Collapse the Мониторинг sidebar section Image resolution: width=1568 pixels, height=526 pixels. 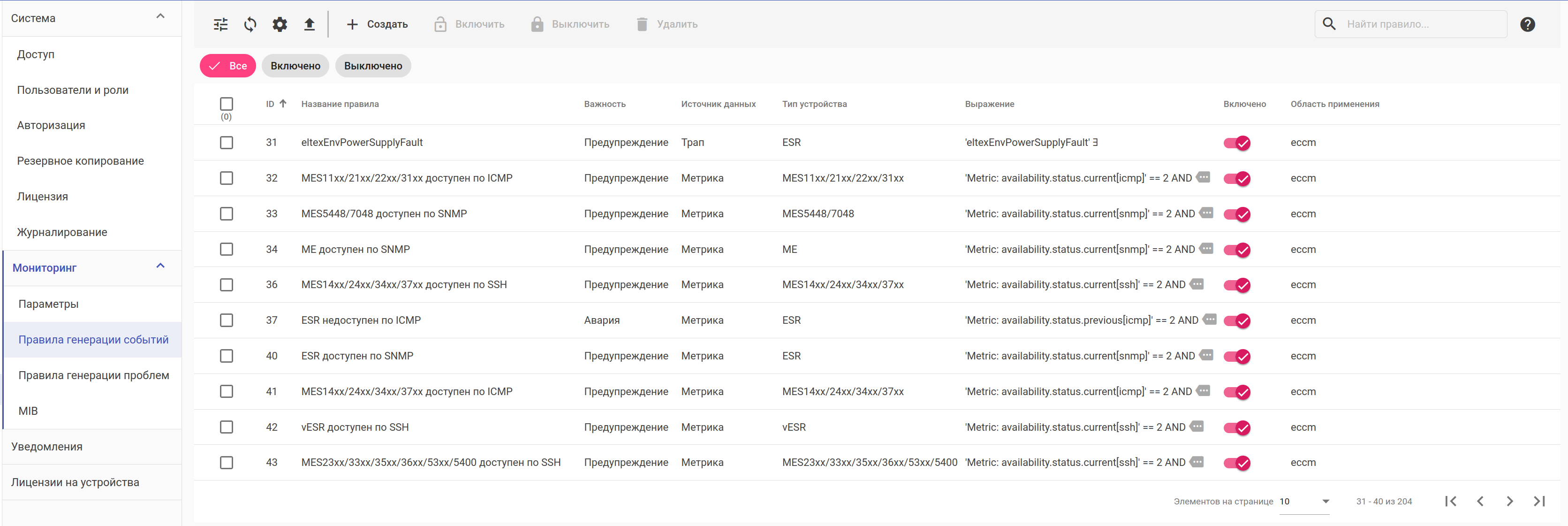pyautogui.click(x=161, y=266)
